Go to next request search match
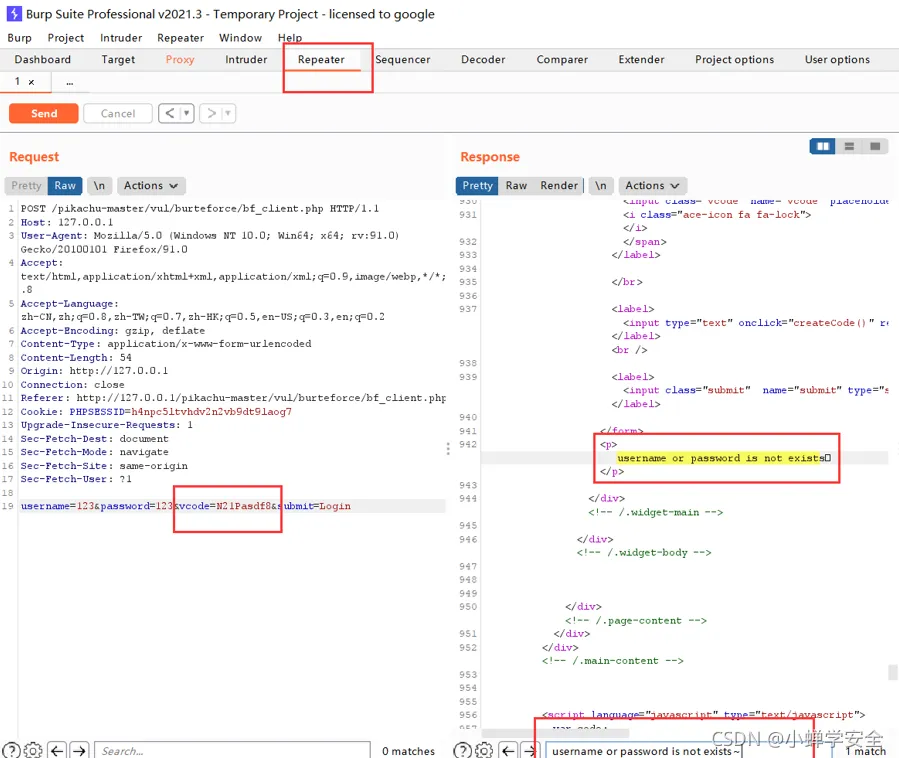 [x=79, y=750]
